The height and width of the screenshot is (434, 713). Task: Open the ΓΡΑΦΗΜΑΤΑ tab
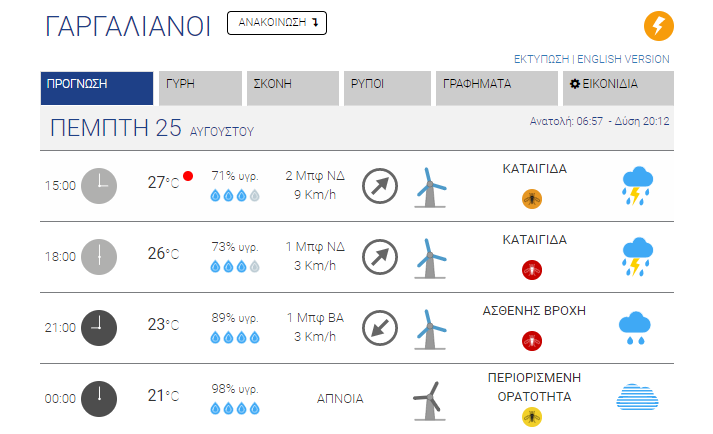click(497, 88)
